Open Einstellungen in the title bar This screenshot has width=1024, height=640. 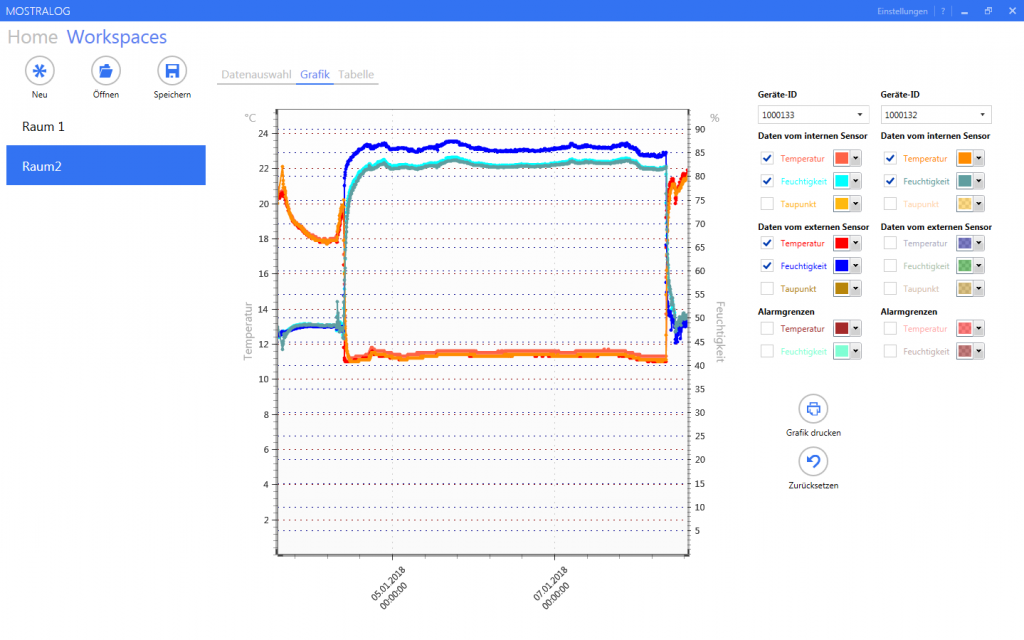[x=901, y=11]
